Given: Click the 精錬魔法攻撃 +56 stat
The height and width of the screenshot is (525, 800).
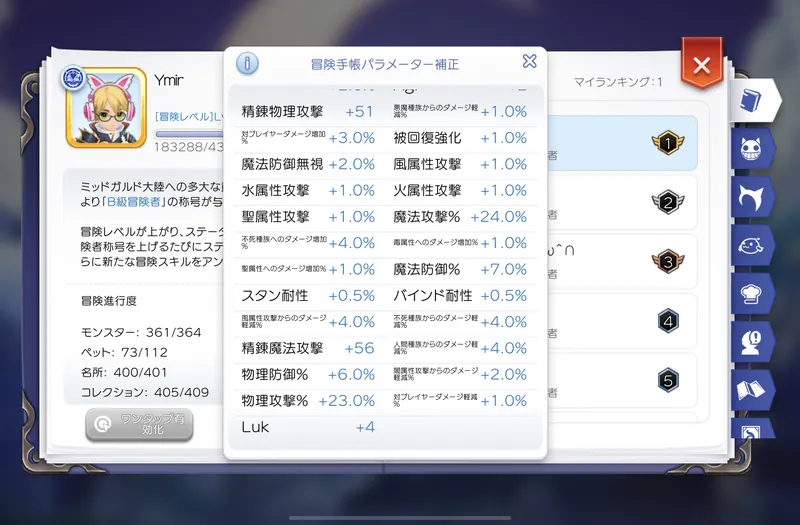Looking at the screenshot, I should (x=308, y=348).
